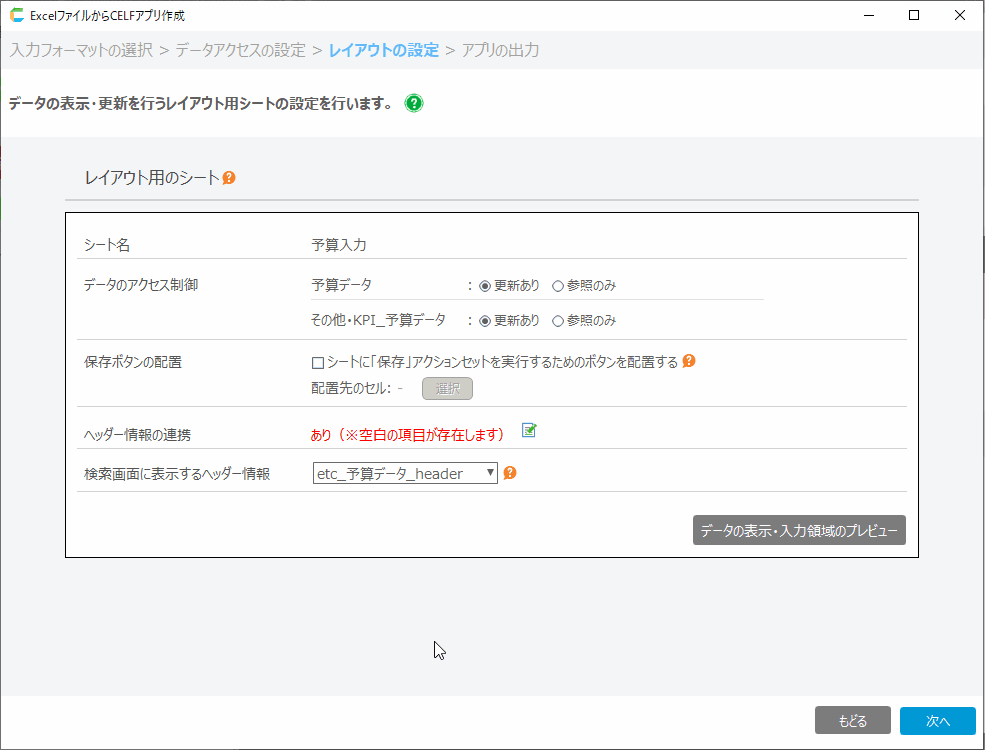Screen dimensions: 985x750
Task: Enable the 保存 button placement checkbox
Action: (x=318, y=362)
